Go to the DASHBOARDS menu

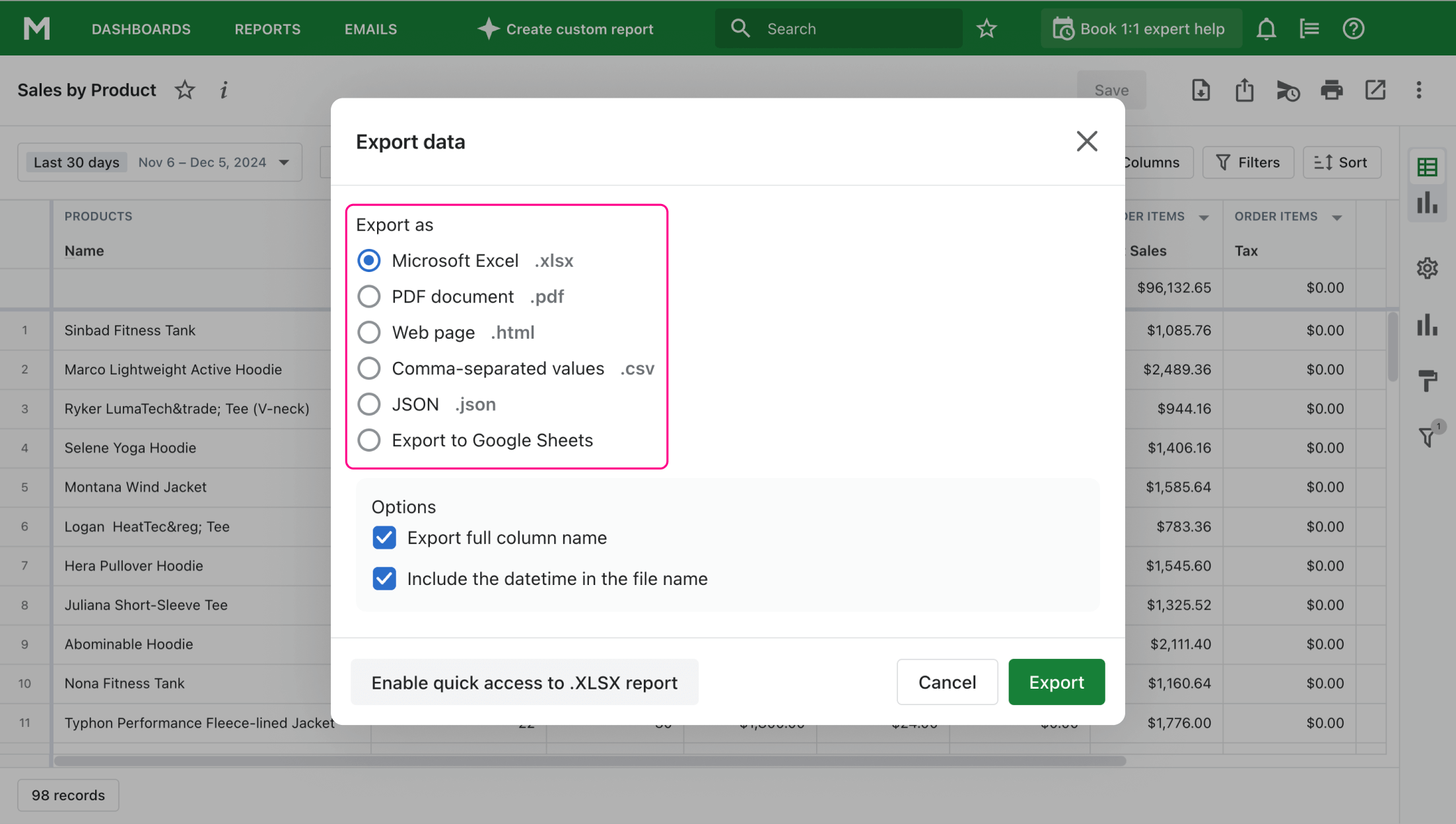pos(141,29)
